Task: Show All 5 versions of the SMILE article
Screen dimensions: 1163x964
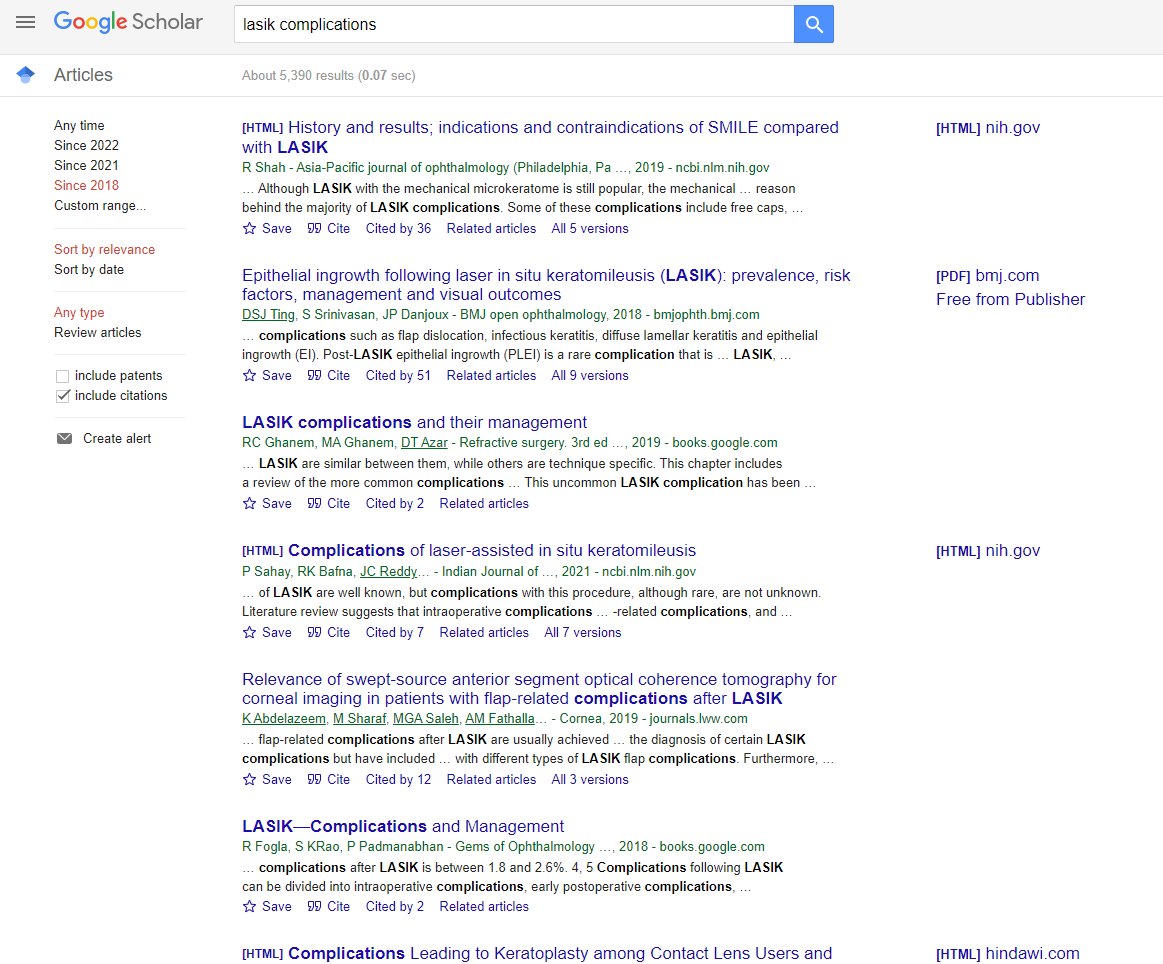Action: [589, 228]
